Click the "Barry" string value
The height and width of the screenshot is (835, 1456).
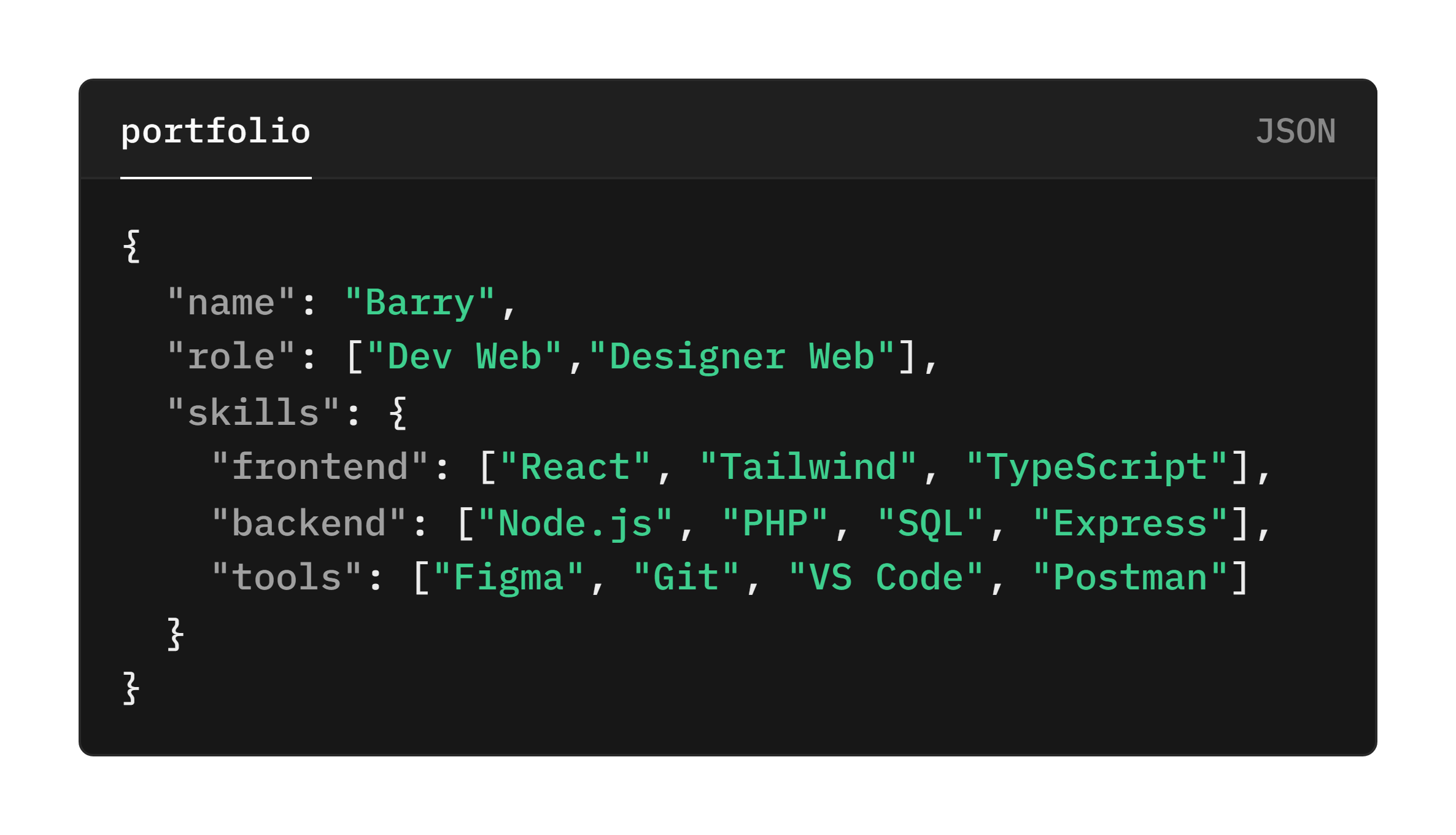pos(420,303)
